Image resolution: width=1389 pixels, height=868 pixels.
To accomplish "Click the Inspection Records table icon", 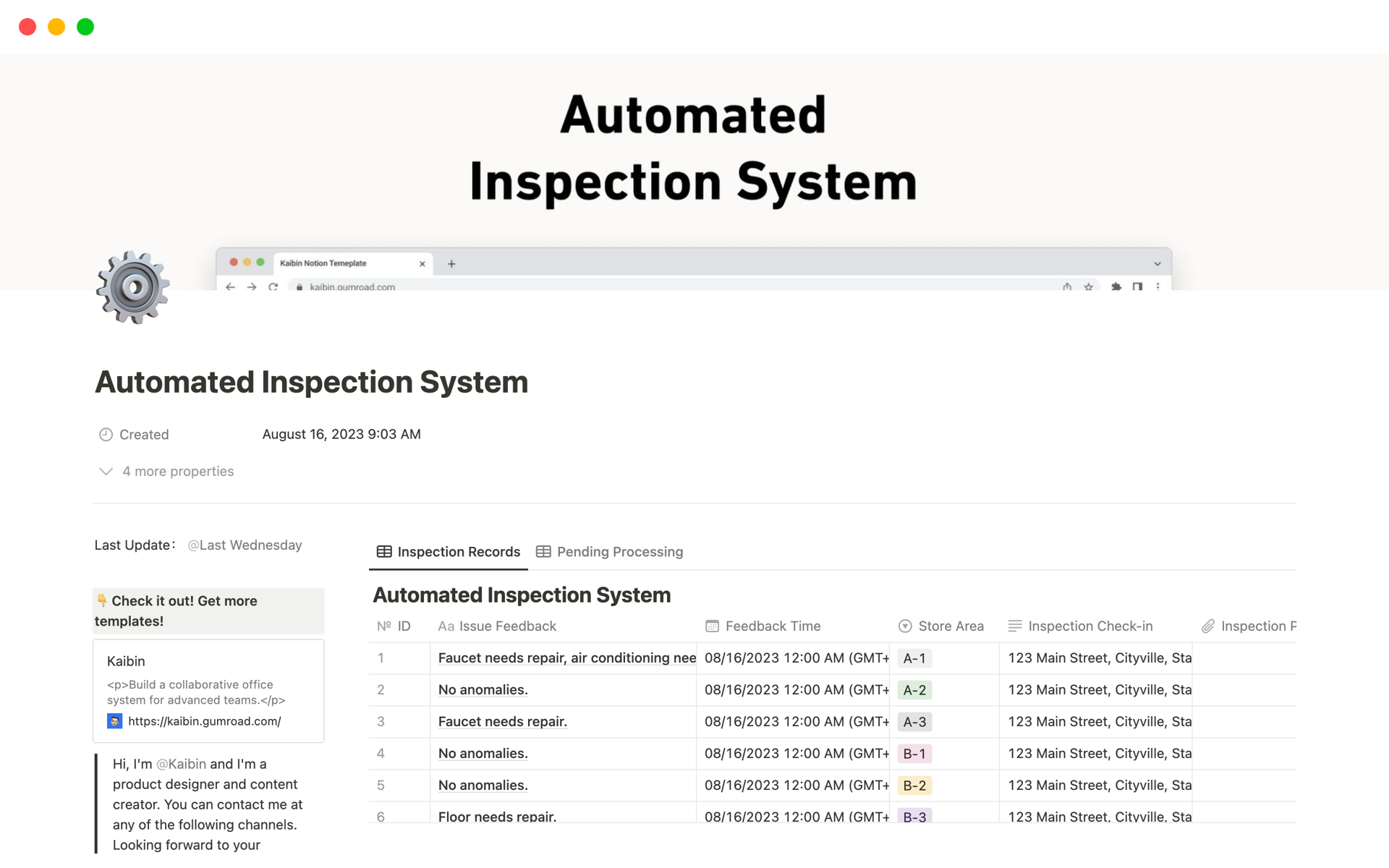I will 384,552.
